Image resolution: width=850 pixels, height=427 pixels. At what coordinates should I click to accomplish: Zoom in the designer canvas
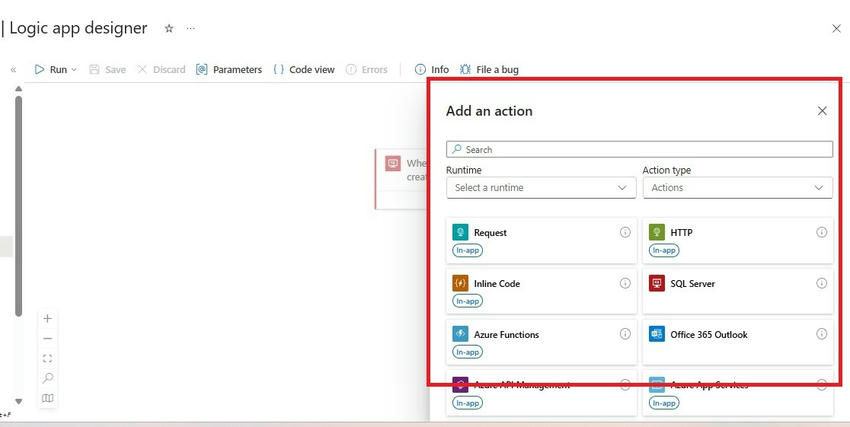point(48,319)
